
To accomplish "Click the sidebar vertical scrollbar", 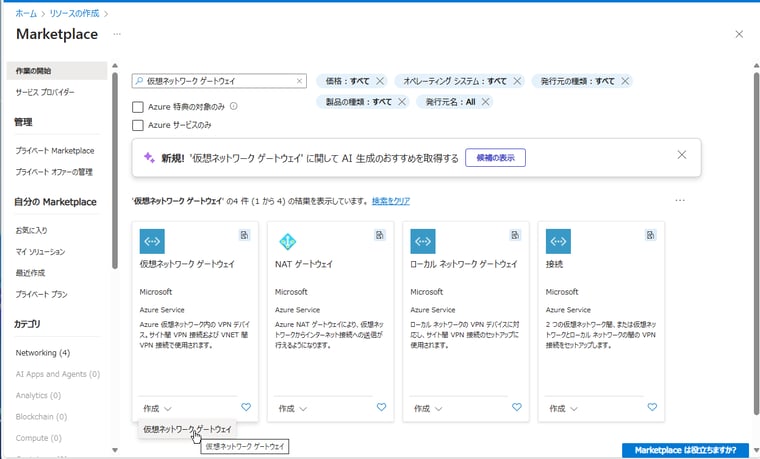I will 115,170.
